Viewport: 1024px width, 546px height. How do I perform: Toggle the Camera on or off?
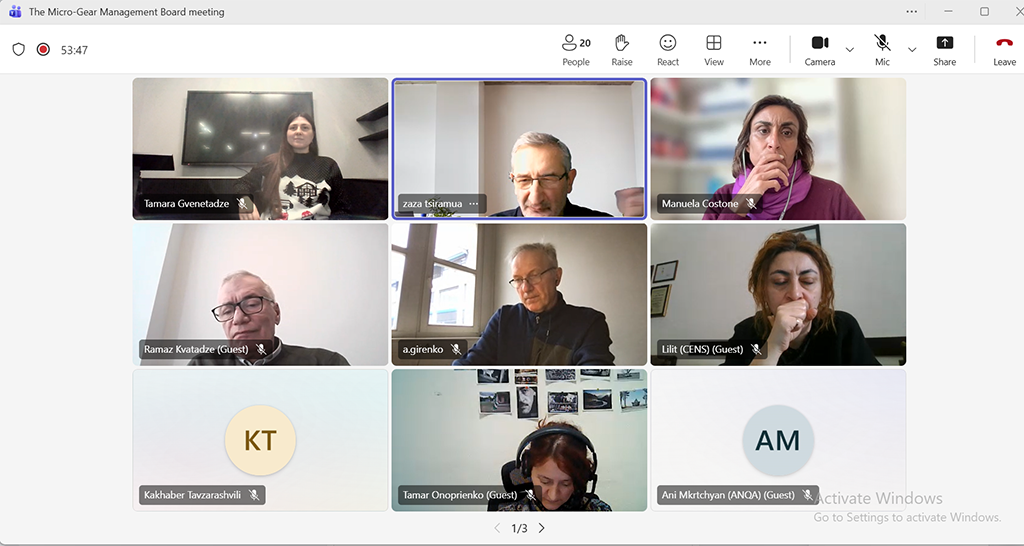[x=820, y=49]
